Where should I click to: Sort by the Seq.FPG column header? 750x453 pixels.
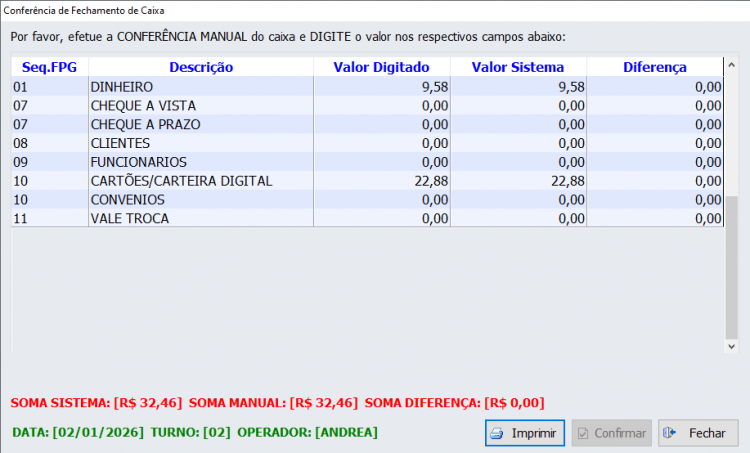[48, 67]
